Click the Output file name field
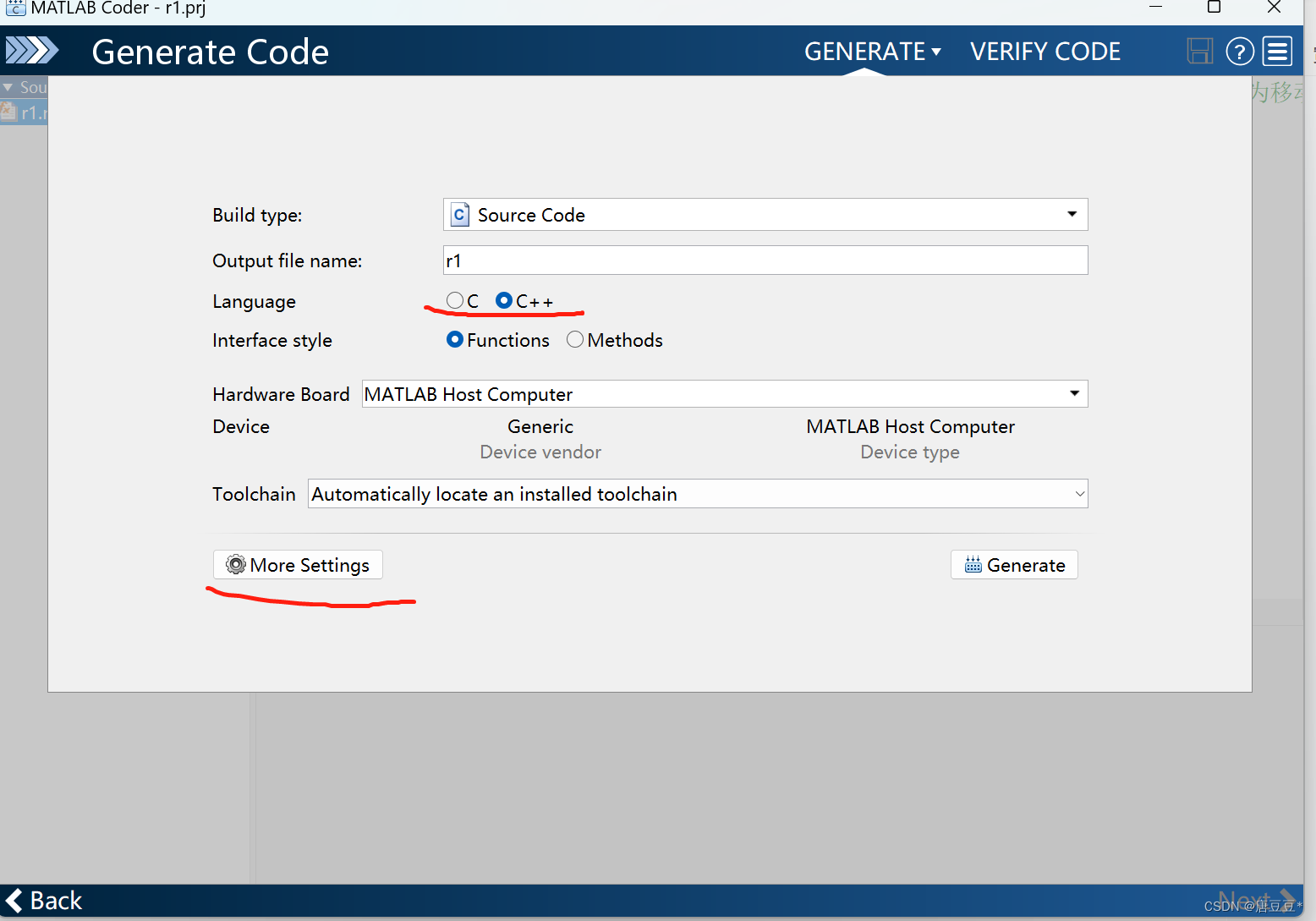 765,260
